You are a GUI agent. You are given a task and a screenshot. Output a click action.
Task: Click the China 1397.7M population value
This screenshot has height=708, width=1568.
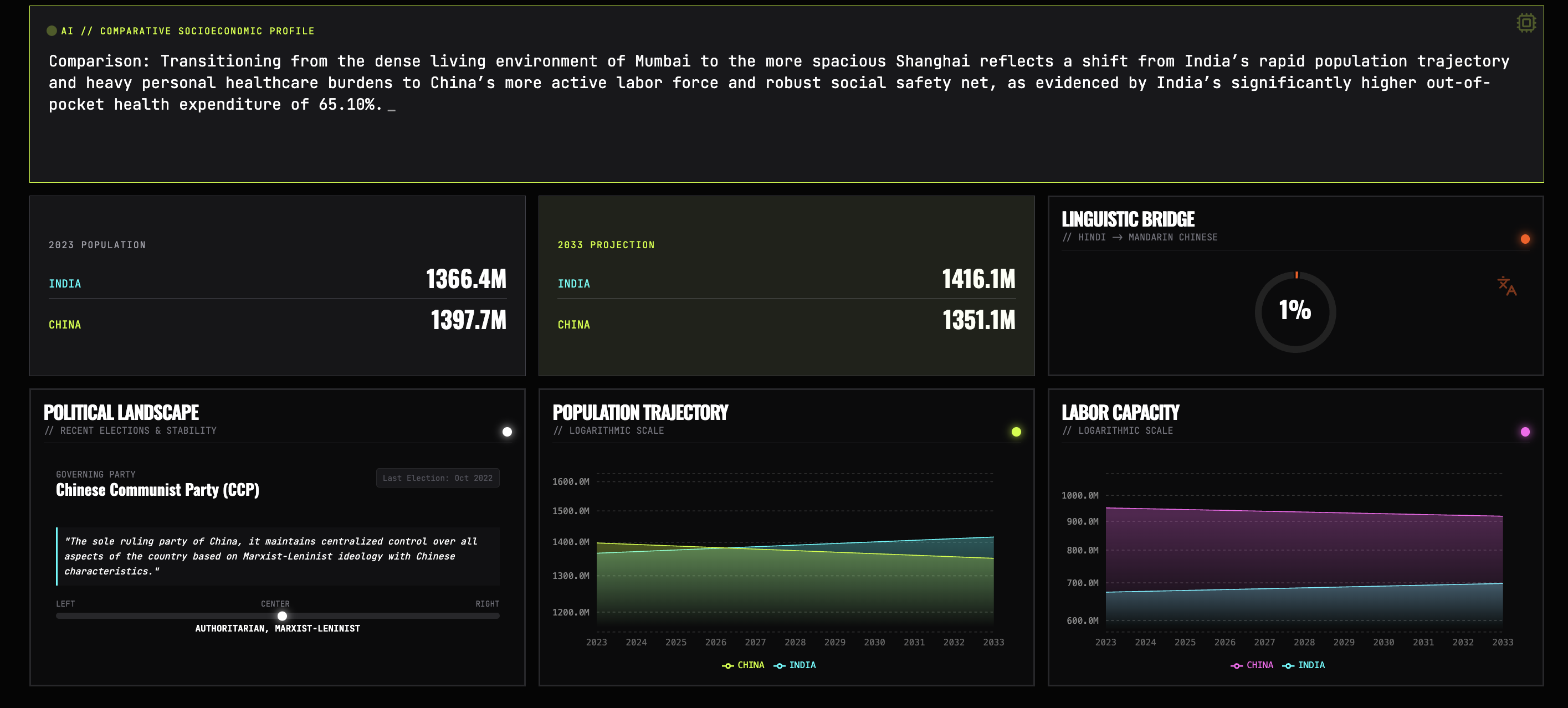tap(468, 320)
